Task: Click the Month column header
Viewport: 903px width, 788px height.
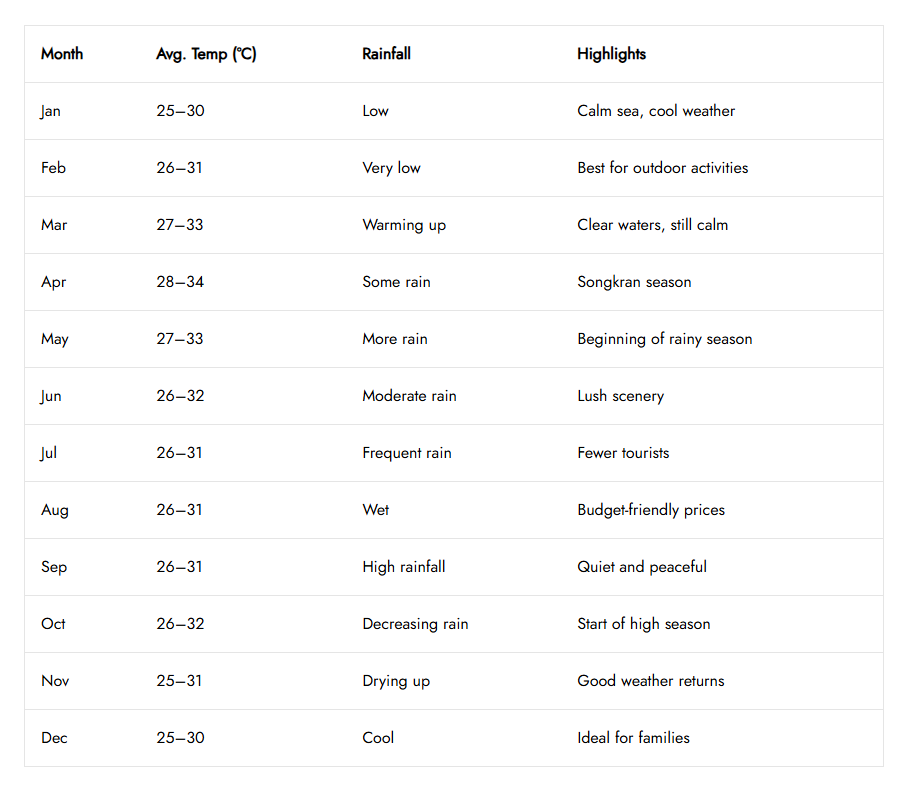Action: pos(62,54)
